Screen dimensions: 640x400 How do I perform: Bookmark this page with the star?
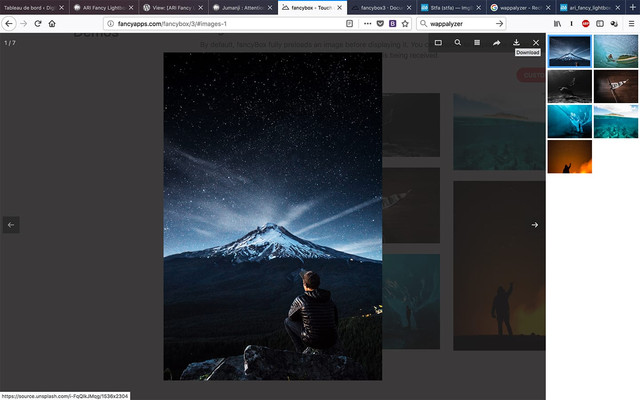[405, 24]
